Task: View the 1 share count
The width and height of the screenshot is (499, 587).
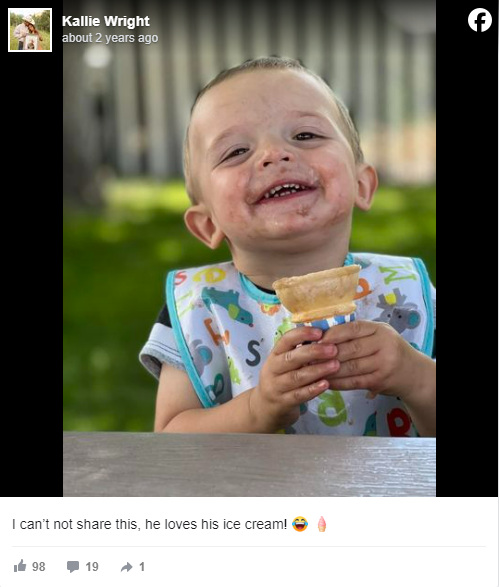Action: click(142, 566)
